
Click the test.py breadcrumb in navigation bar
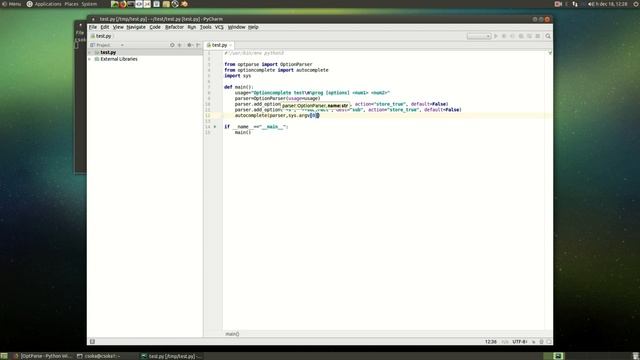(x=101, y=36)
